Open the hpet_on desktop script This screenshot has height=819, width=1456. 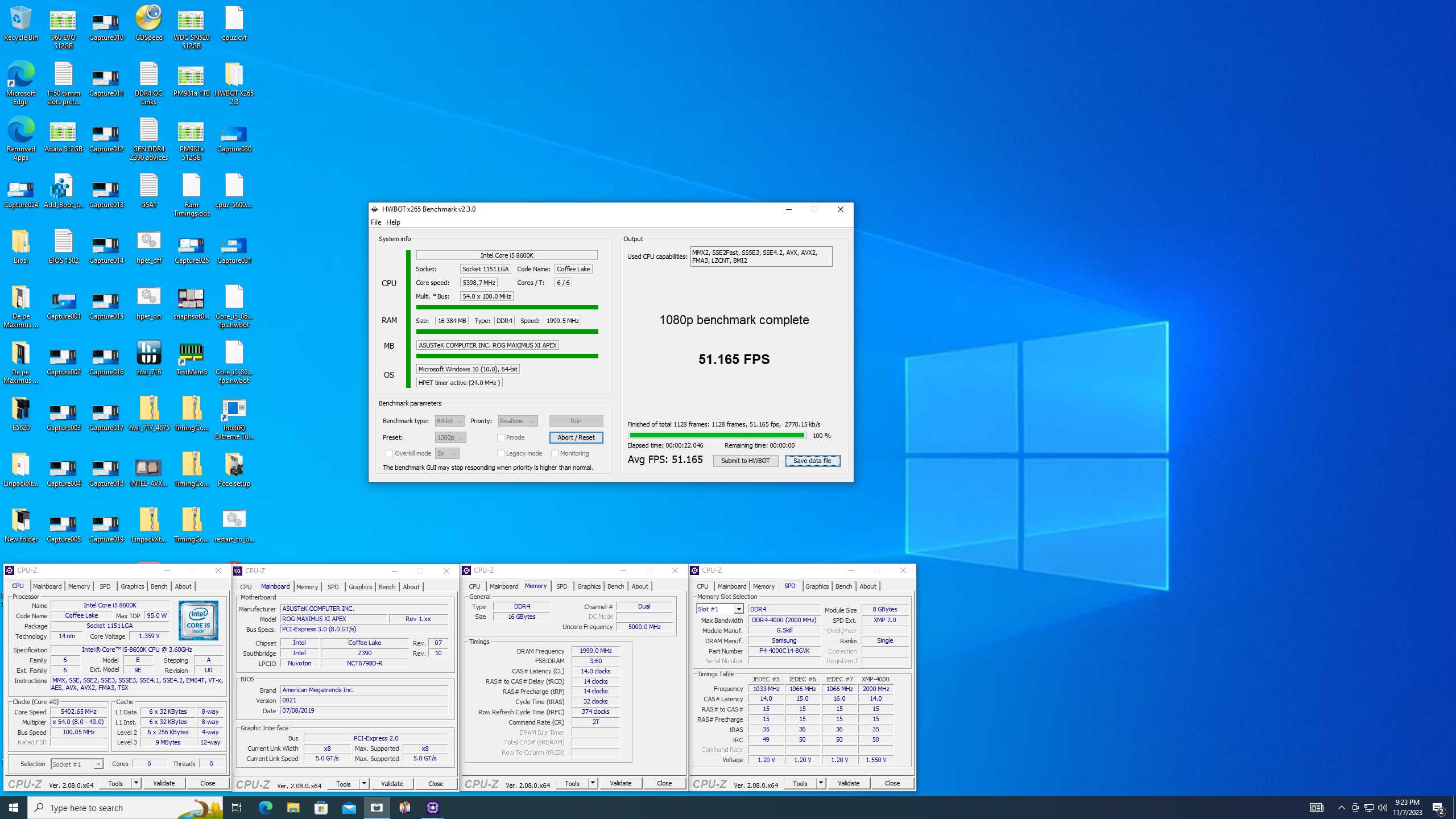point(148,303)
